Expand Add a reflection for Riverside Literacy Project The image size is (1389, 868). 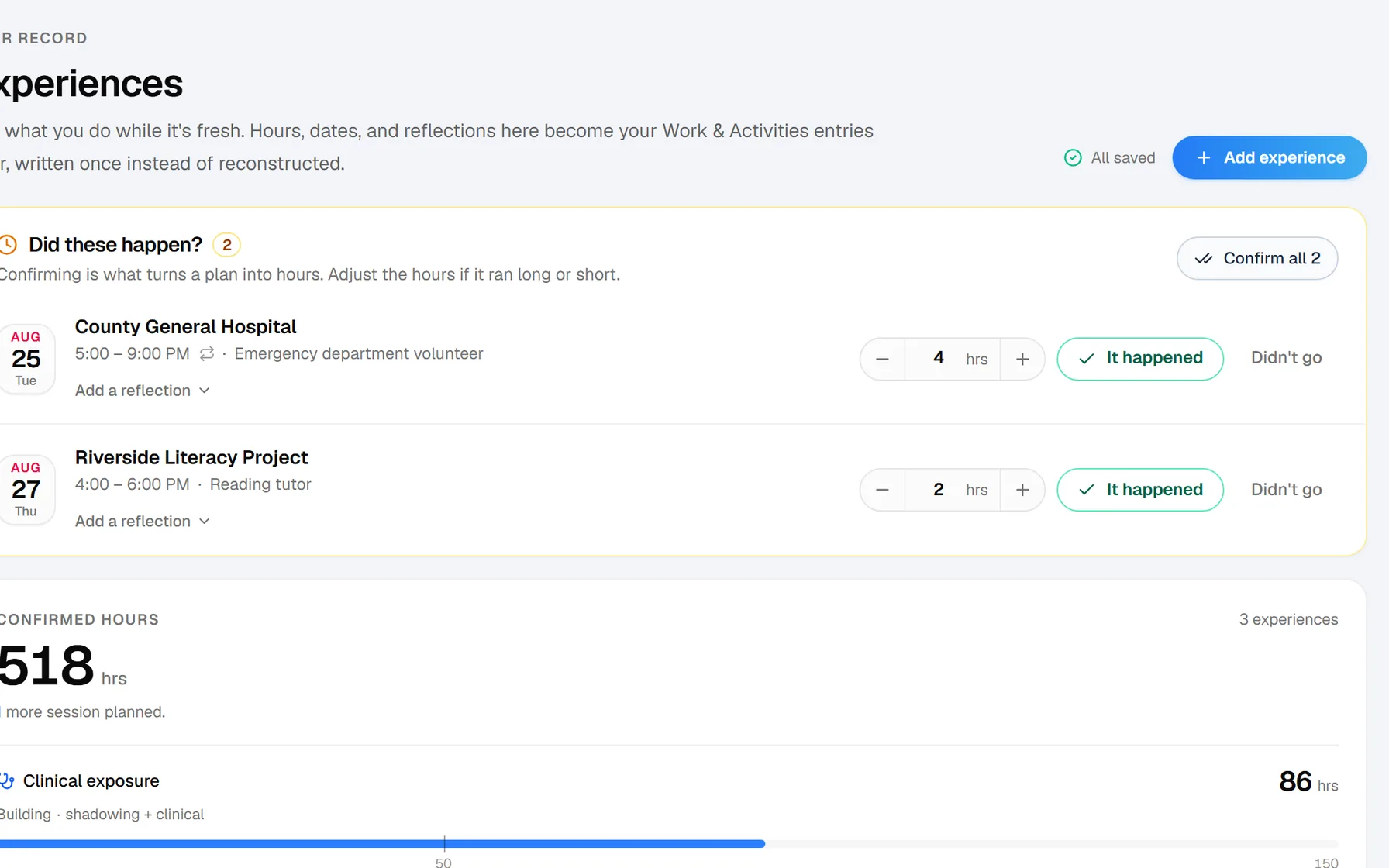143,522
